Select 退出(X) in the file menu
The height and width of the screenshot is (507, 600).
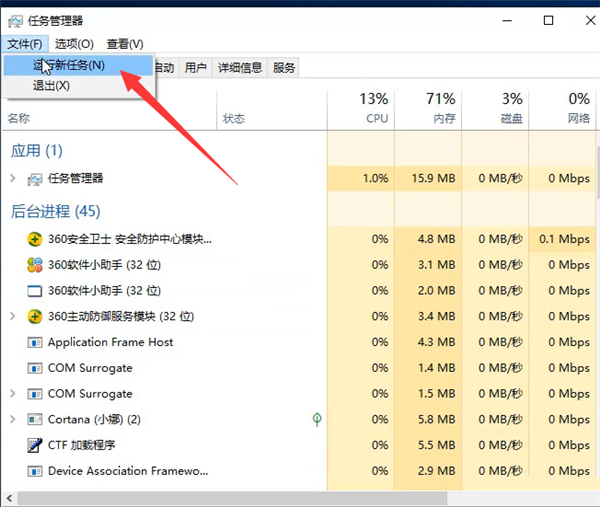click(51, 86)
